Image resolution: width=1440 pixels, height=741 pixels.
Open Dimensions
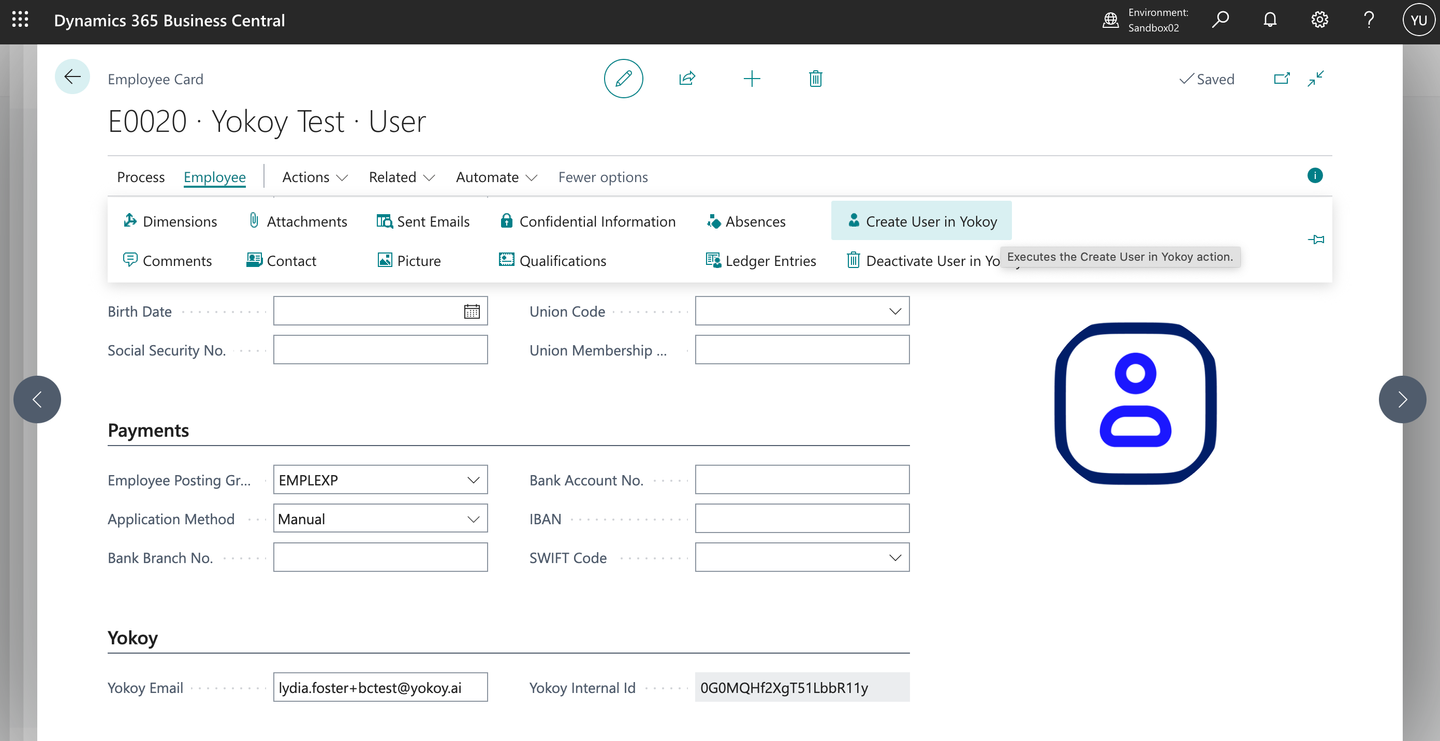pos(170,221)
